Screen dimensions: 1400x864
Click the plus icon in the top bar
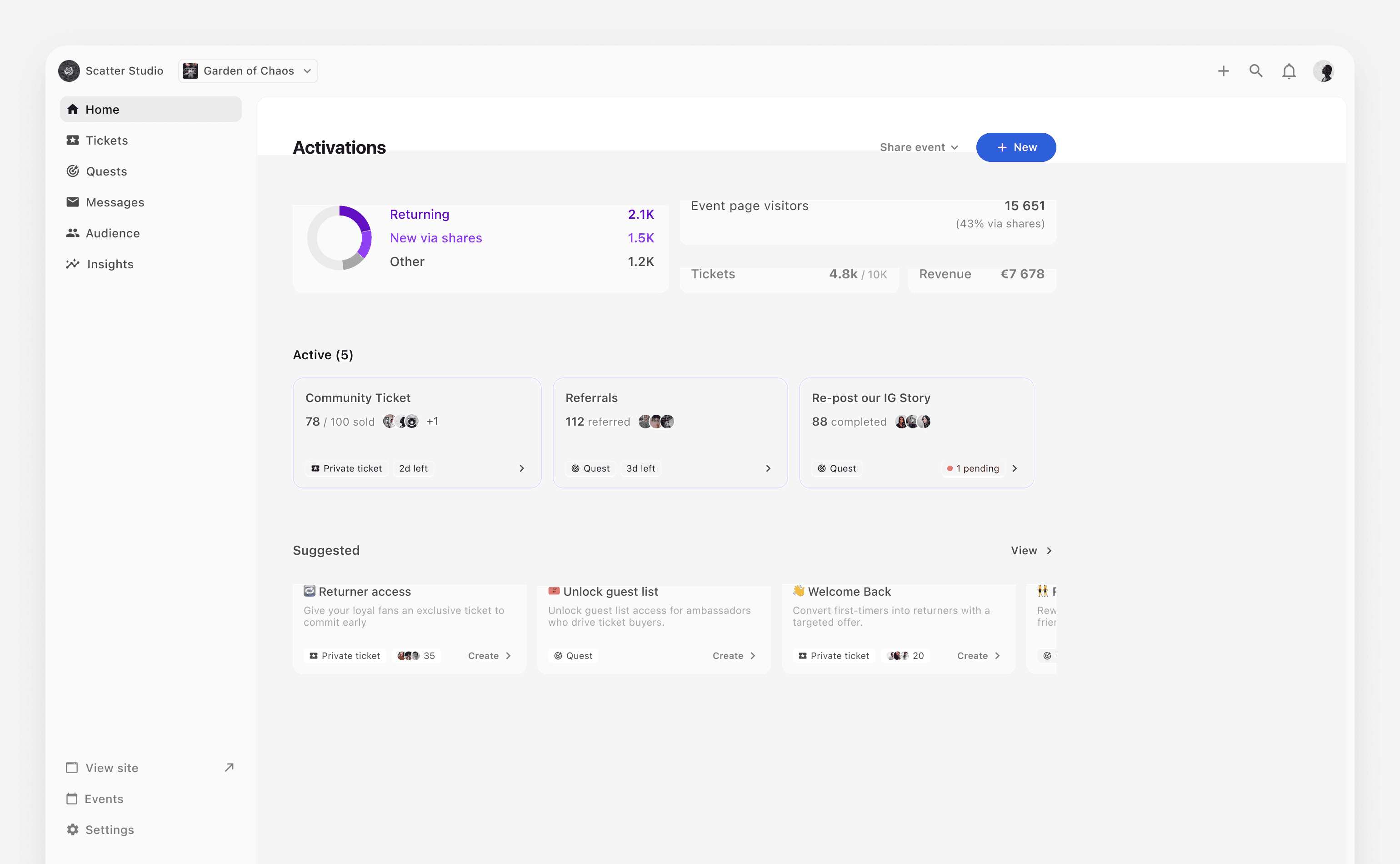tap(1223, 71)
